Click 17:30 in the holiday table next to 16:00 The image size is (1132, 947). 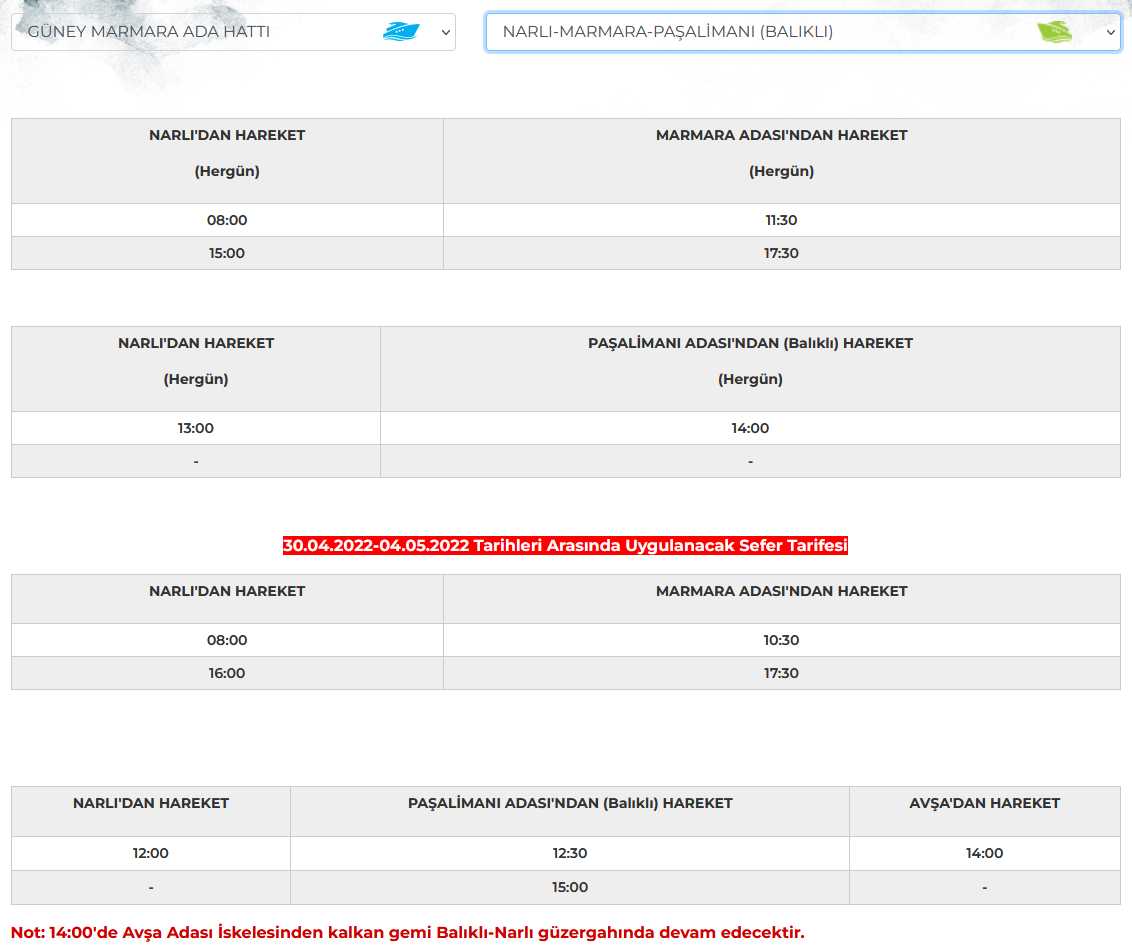[781, 673]
